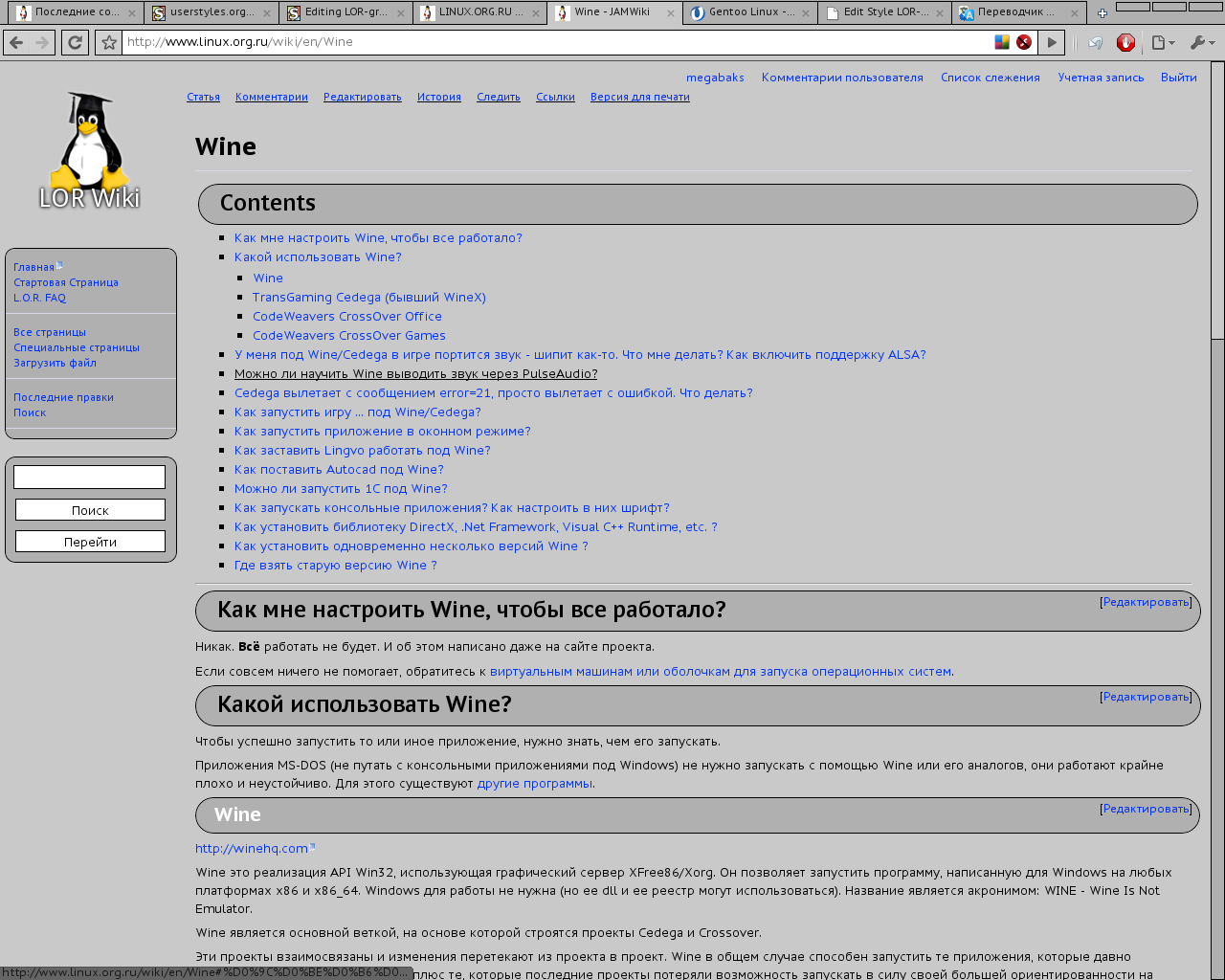Close the 'Последние со...' tab
1225x980 pixels.
[x=132, y=13]
